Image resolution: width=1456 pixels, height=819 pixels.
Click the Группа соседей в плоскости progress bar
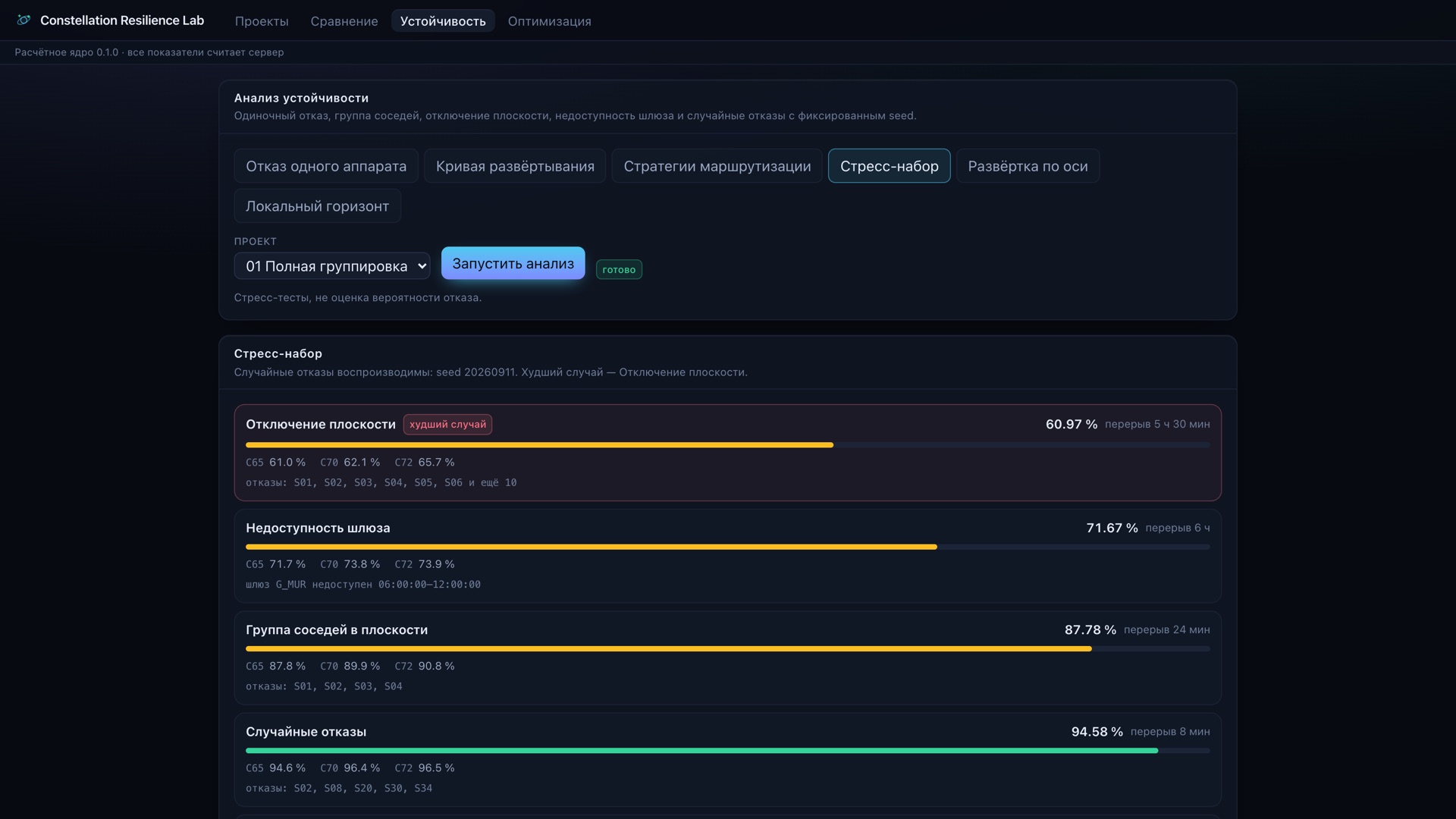(728, 649)
